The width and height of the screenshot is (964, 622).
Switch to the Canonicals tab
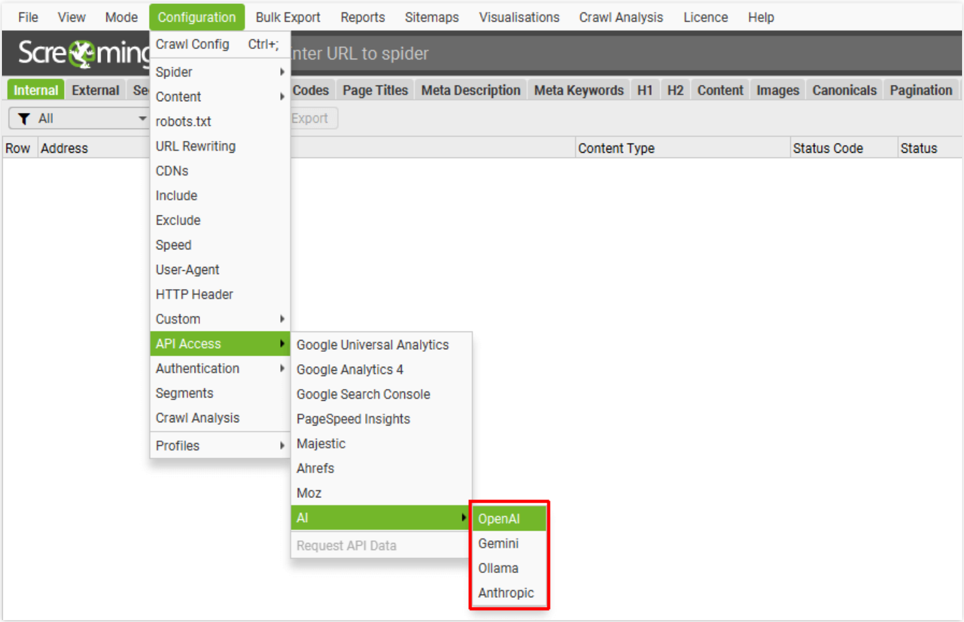[844, 90]
